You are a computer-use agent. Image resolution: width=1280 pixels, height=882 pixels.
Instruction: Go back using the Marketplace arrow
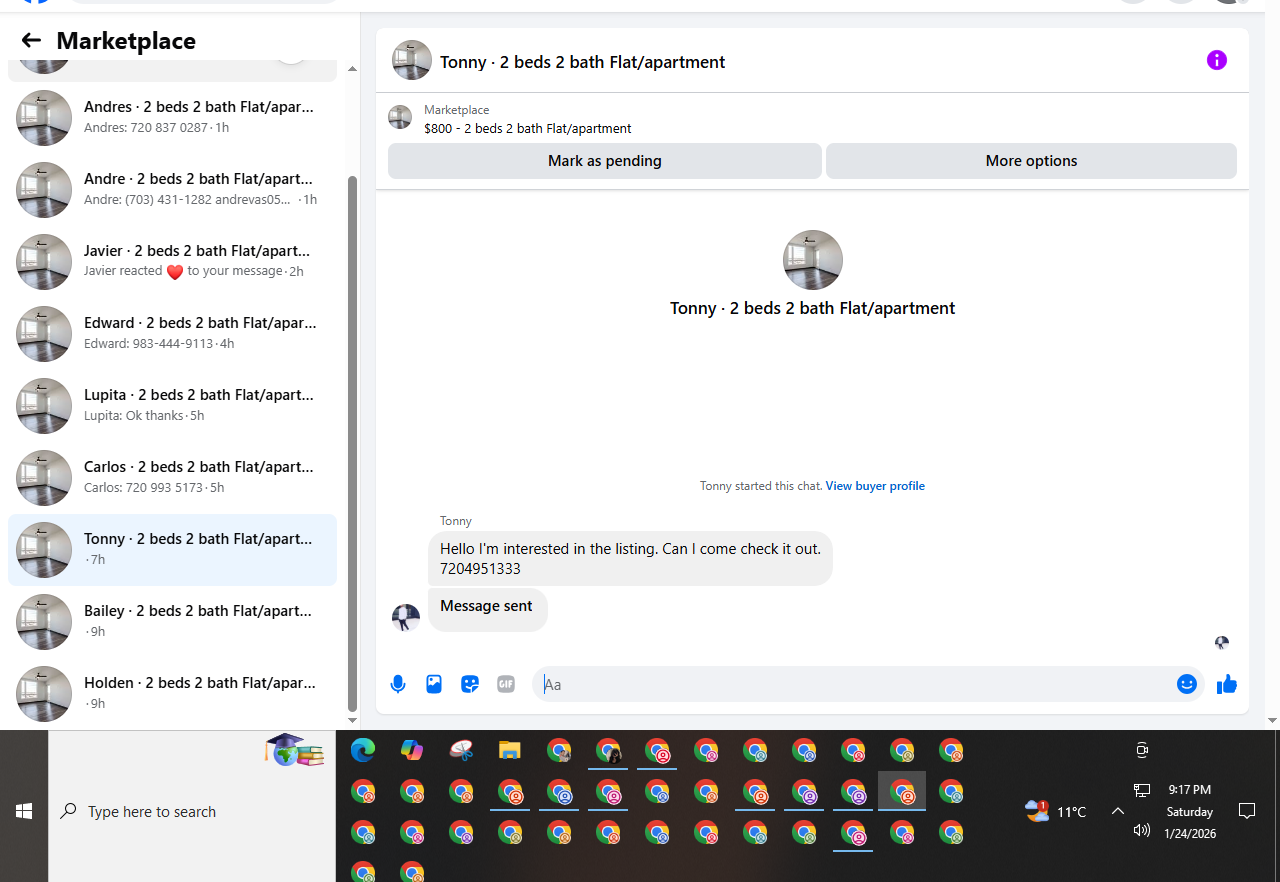point(31,40)
